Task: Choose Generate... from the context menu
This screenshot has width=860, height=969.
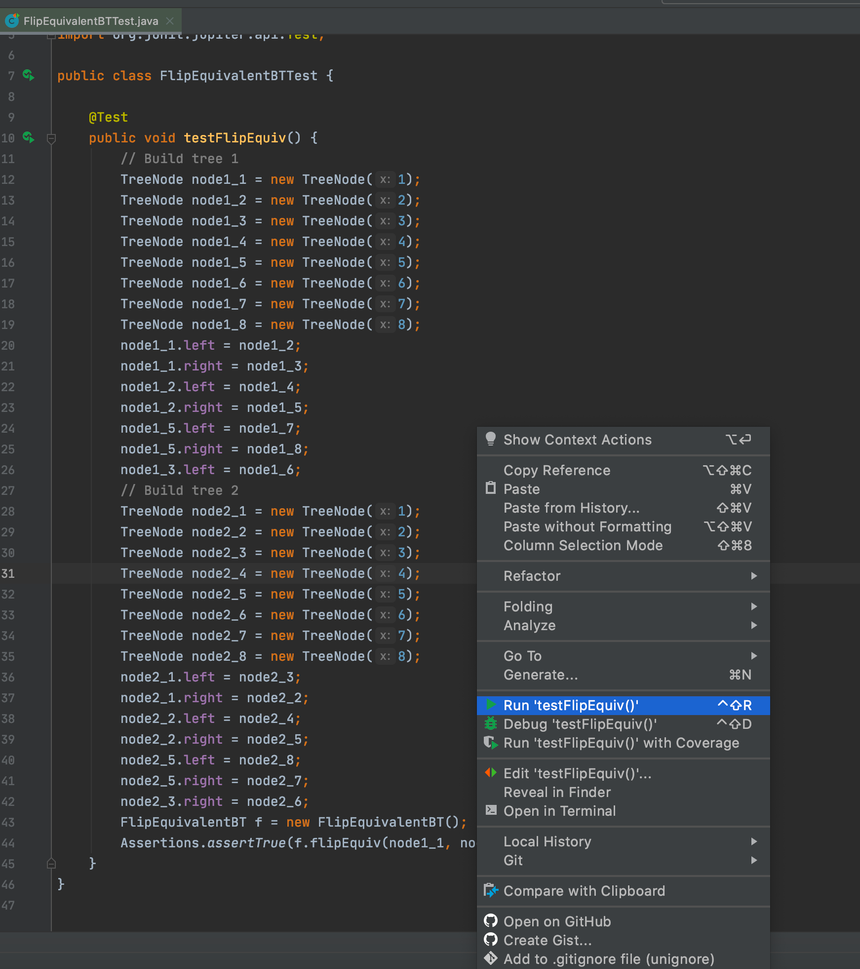Action: (x=540, y=675)
